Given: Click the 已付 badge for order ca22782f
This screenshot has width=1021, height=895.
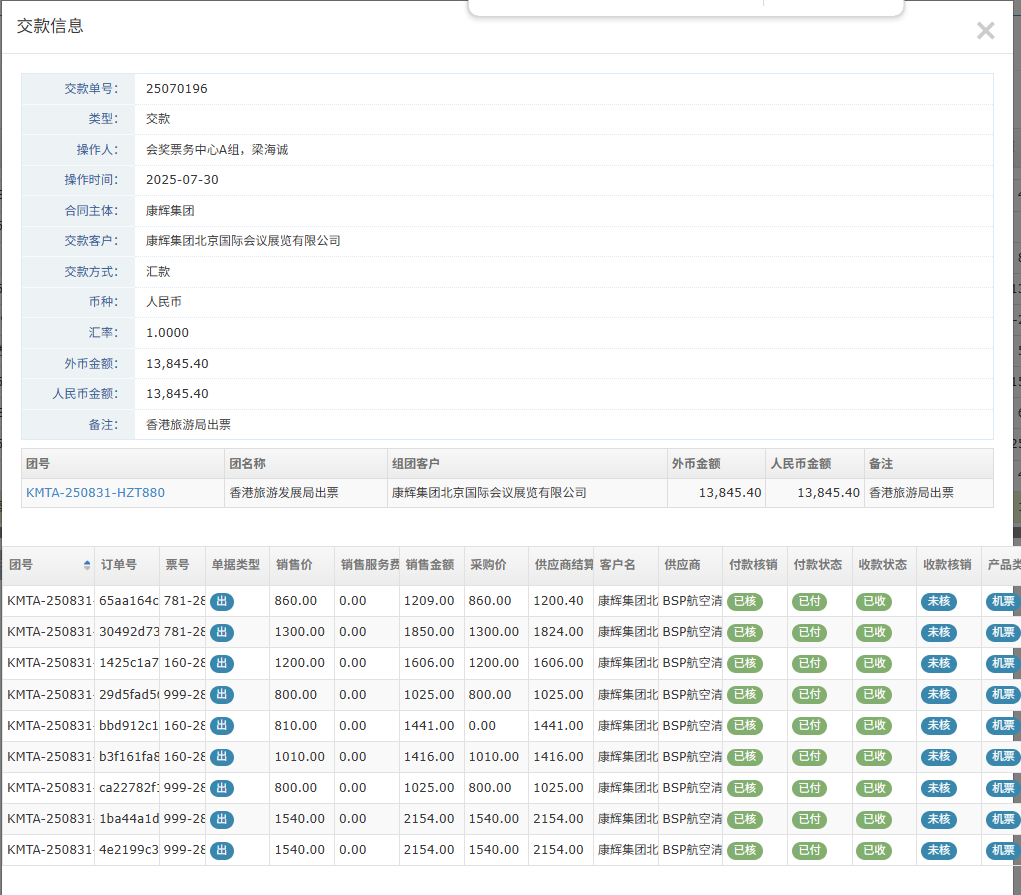Looking at the screenshot, I should click(x=809, y=788).
